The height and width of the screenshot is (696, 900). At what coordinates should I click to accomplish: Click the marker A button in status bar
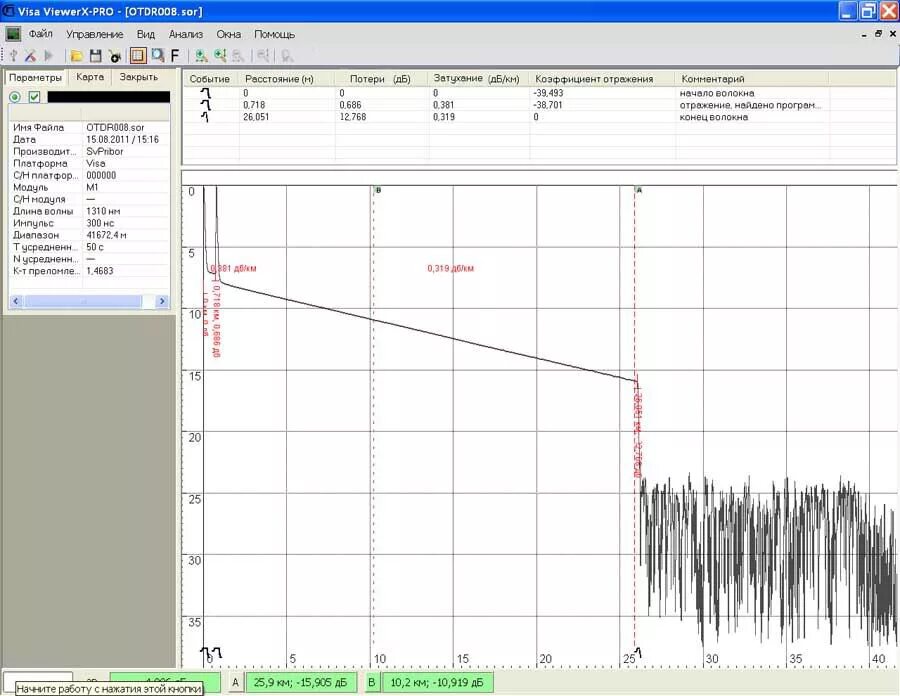coord(235,683)
